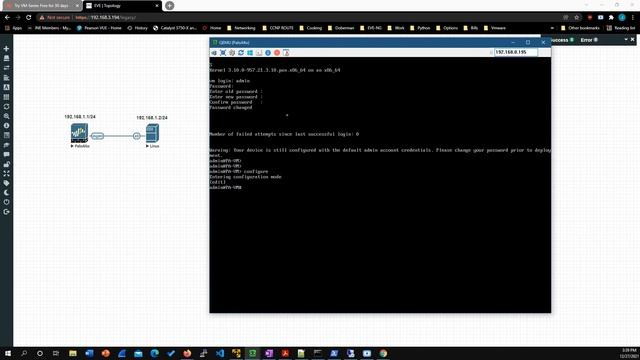640x360 pixels.
Task: Collapse the notifications panel arrow
Action: tap(626, 40)
